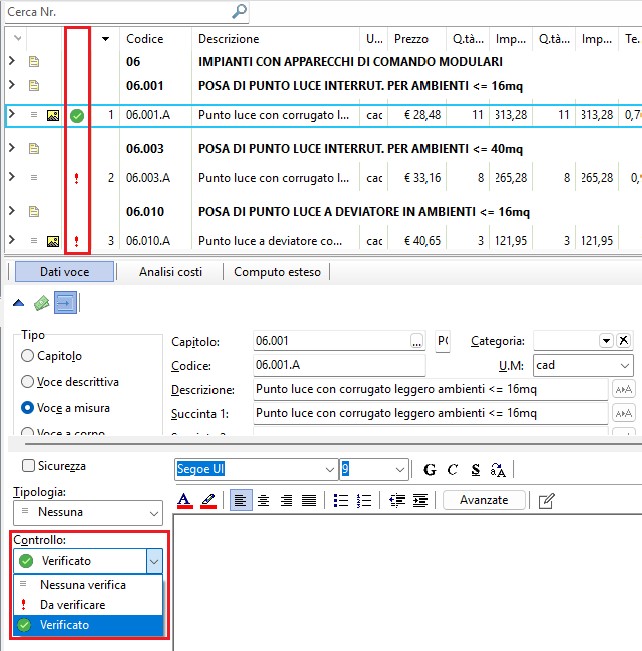Image resolution: width=642 pixels, height=651 pixels.
Task: Select the Voce descrittiva radio button
Action: 27,382
